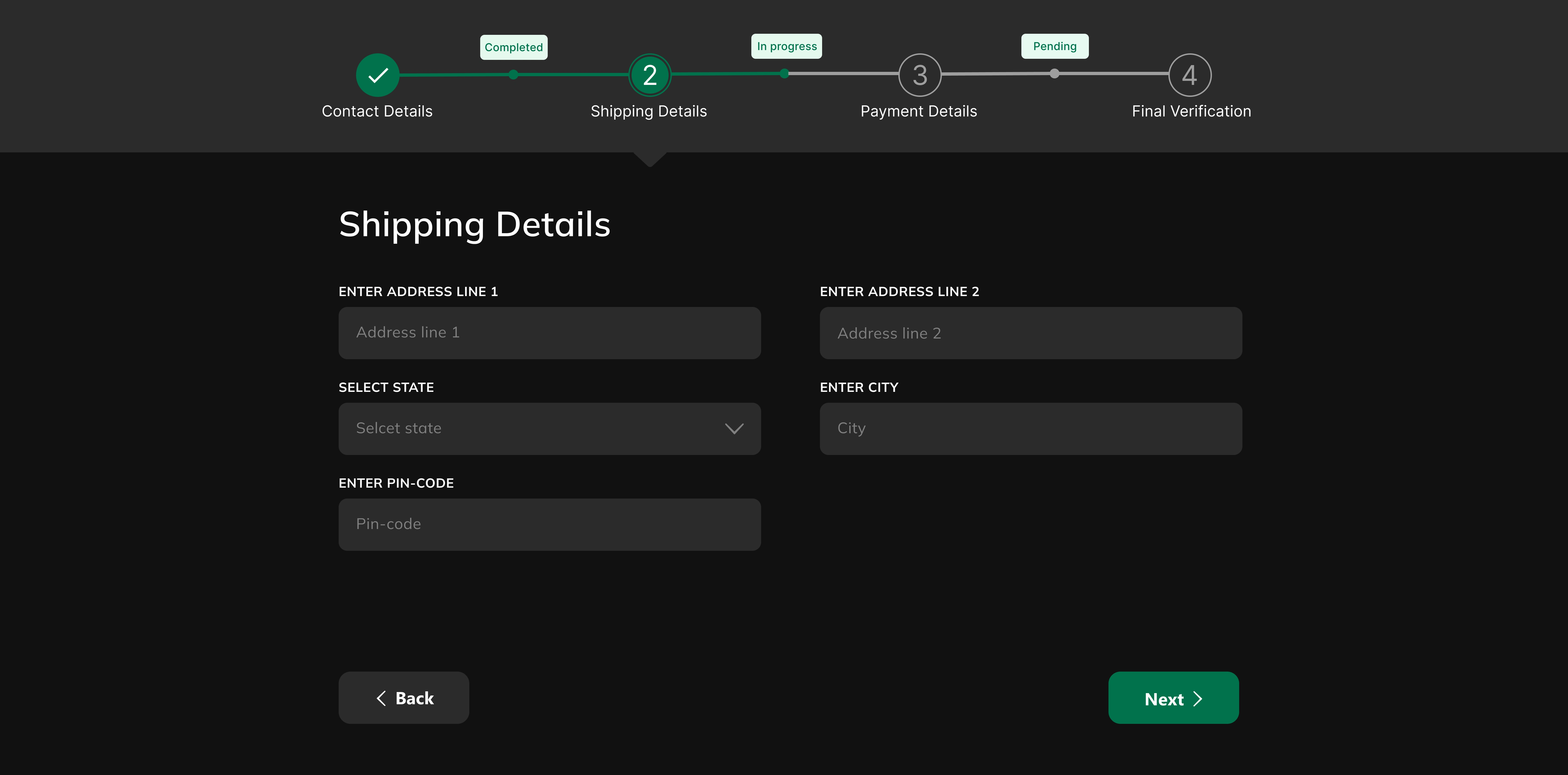This screenshot has width=1568, height=775.
Task: Select step 2 circle in progress bar
Action: (x=650, y=75)
